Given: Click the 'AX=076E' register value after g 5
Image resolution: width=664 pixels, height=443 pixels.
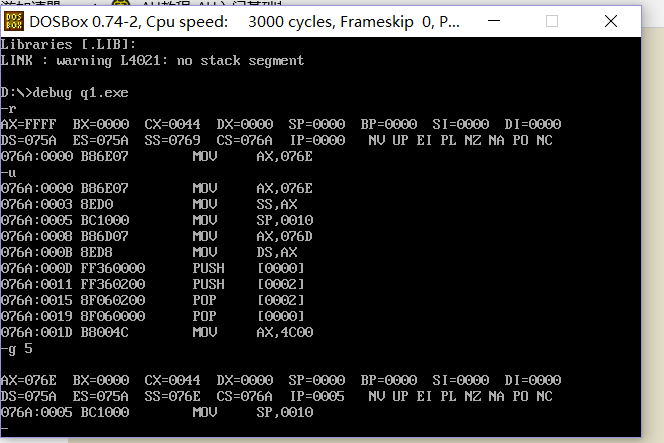Looking at the screenshot, I should [28, 380].
